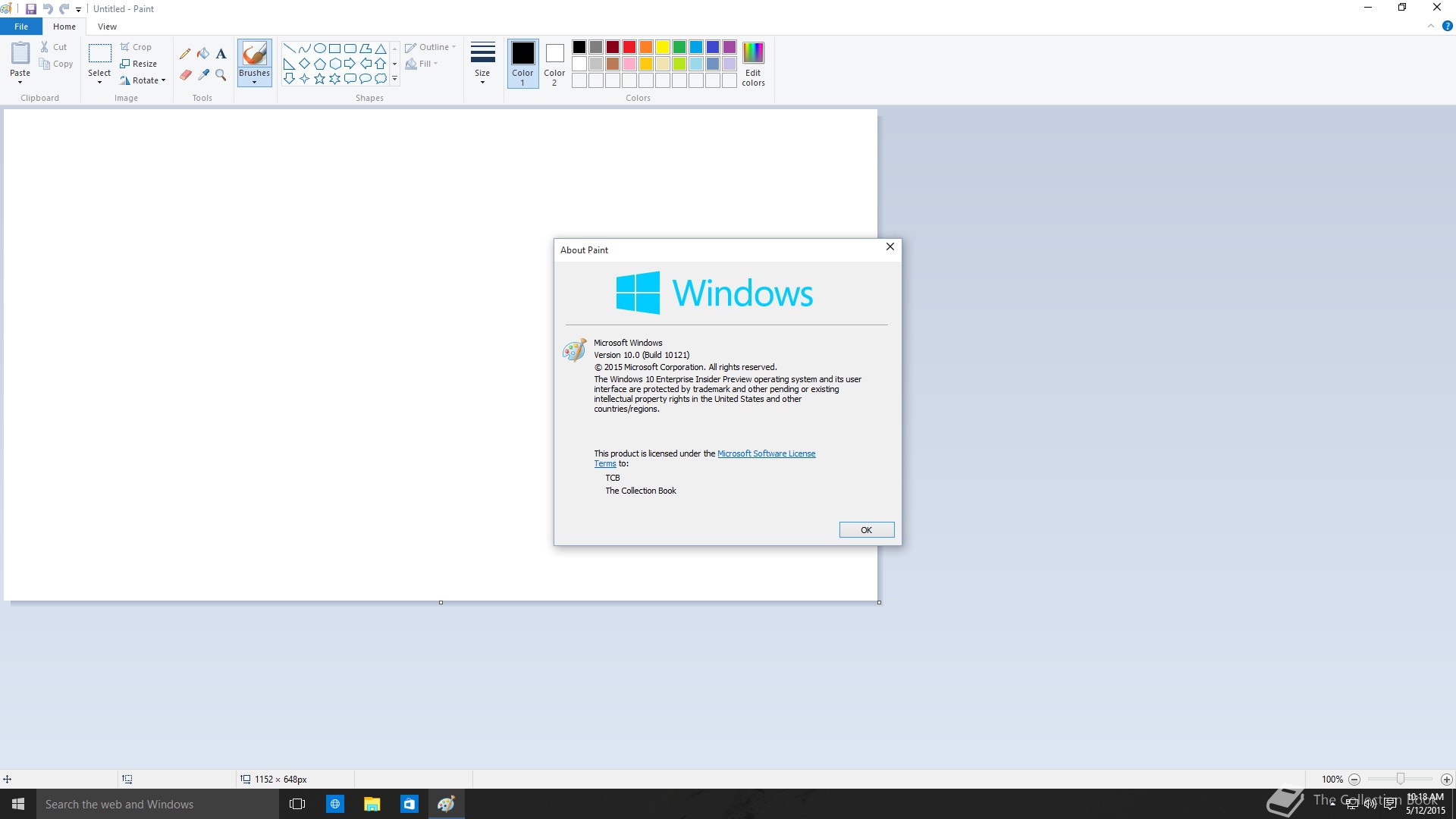Click the Copy button
The height and width of the screenshot is (819, 1456).
click(x=56, y=64)
